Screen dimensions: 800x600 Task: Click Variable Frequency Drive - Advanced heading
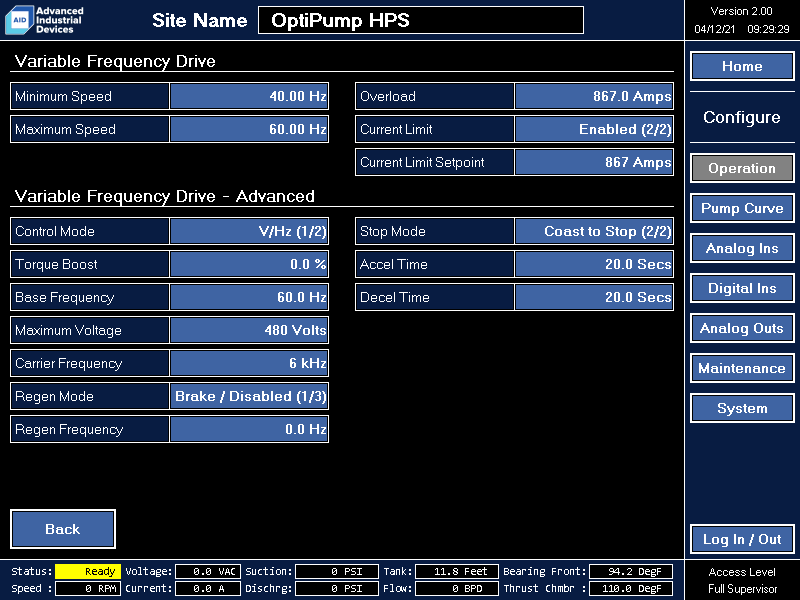[165, 196]
